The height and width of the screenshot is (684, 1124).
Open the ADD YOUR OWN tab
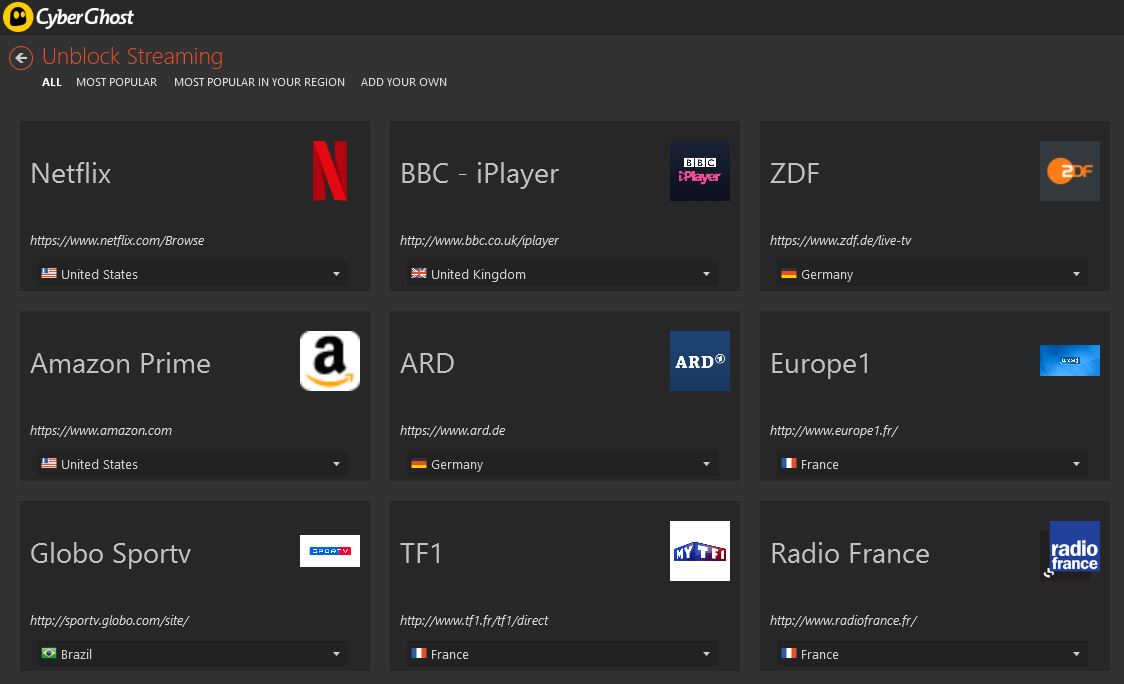[x=404, y=82]
